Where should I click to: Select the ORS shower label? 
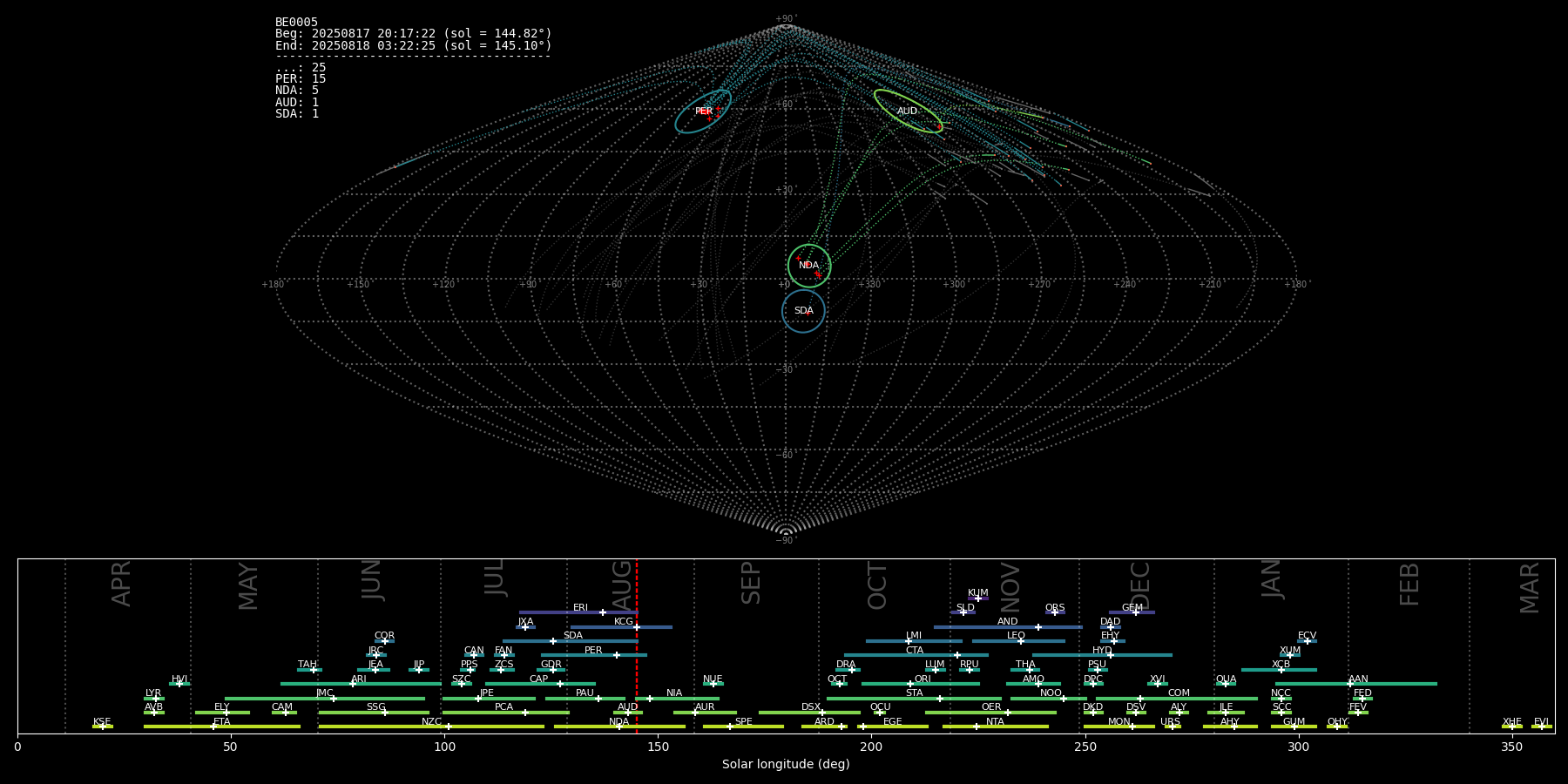1055,608
